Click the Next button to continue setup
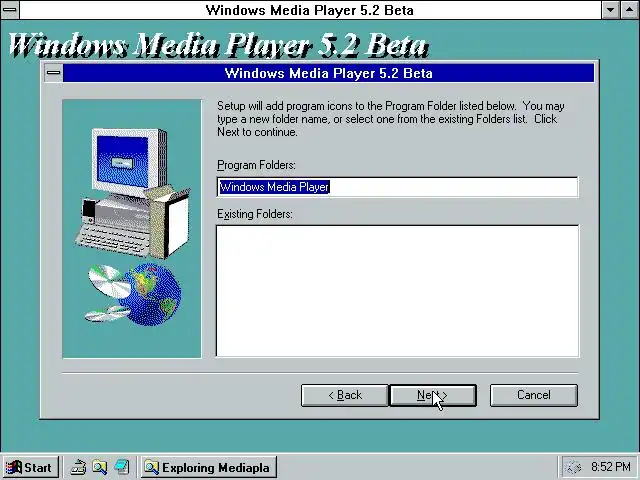 point(433,395)
